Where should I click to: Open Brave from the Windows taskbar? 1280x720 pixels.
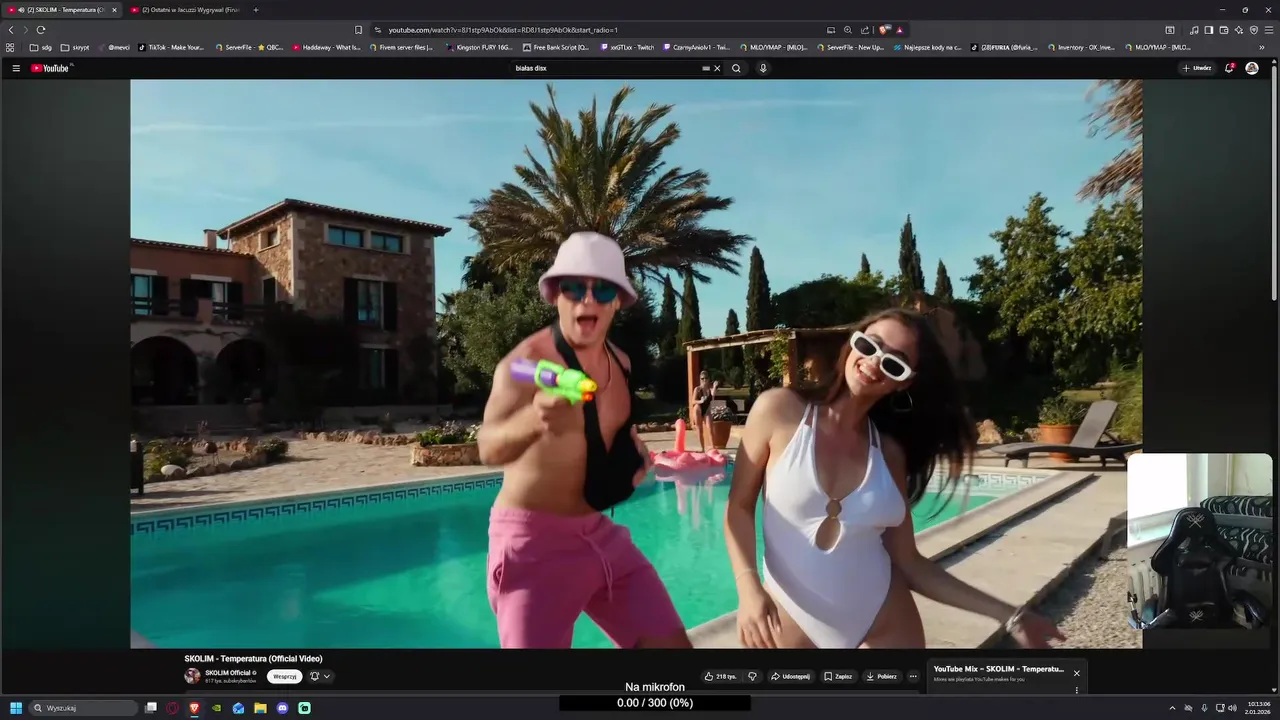(x=194, y=708)
